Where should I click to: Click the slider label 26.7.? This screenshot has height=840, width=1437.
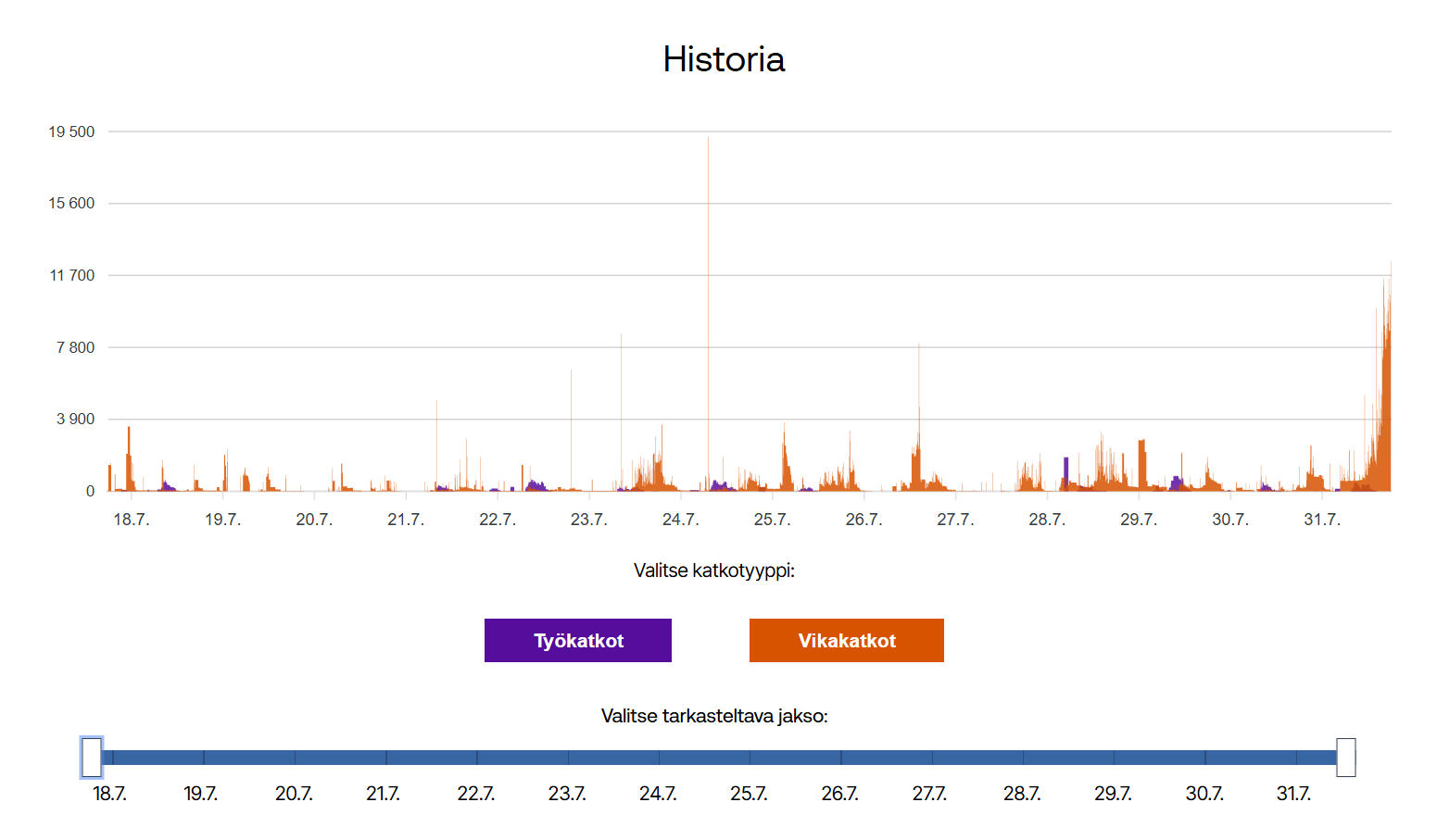[839, 794]
